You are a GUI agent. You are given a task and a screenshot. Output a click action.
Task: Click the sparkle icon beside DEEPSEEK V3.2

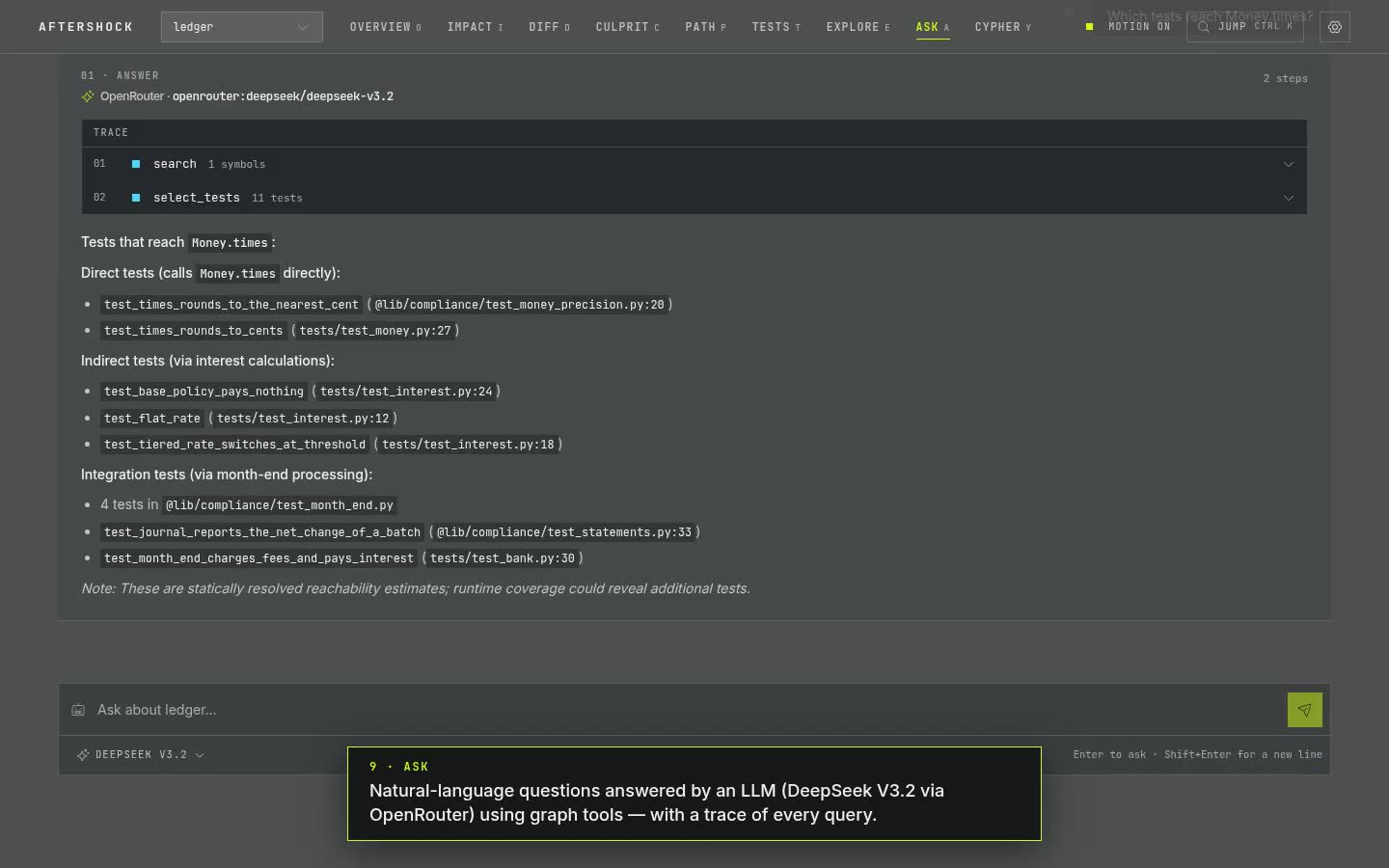pos(83,755)
